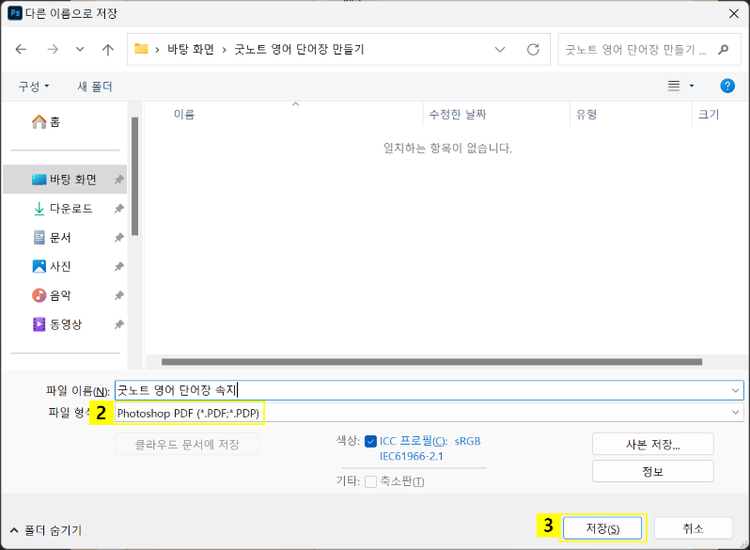Click the 사본 저장... button

(653, 444)
